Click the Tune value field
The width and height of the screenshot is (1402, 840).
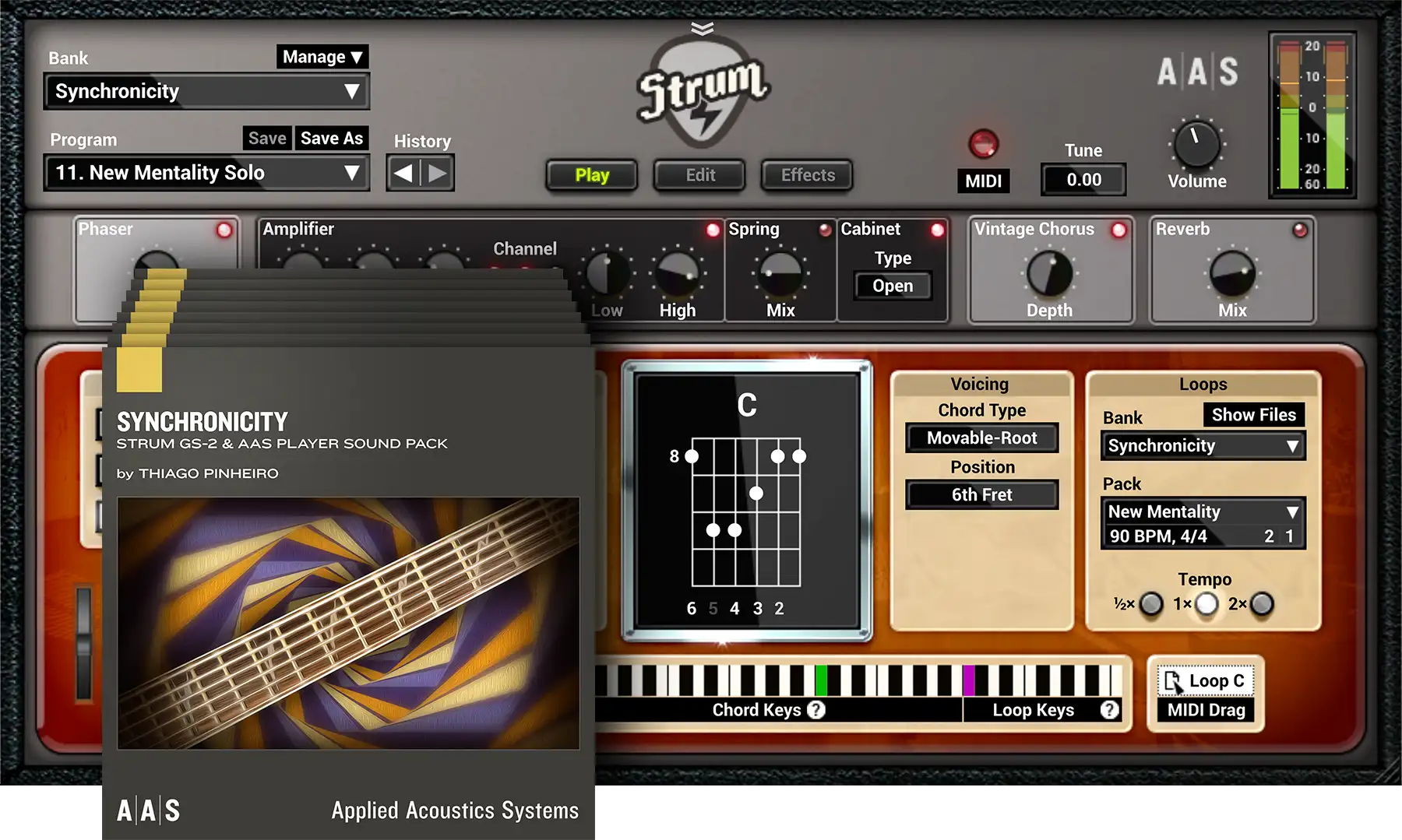tap(1083, 180)
